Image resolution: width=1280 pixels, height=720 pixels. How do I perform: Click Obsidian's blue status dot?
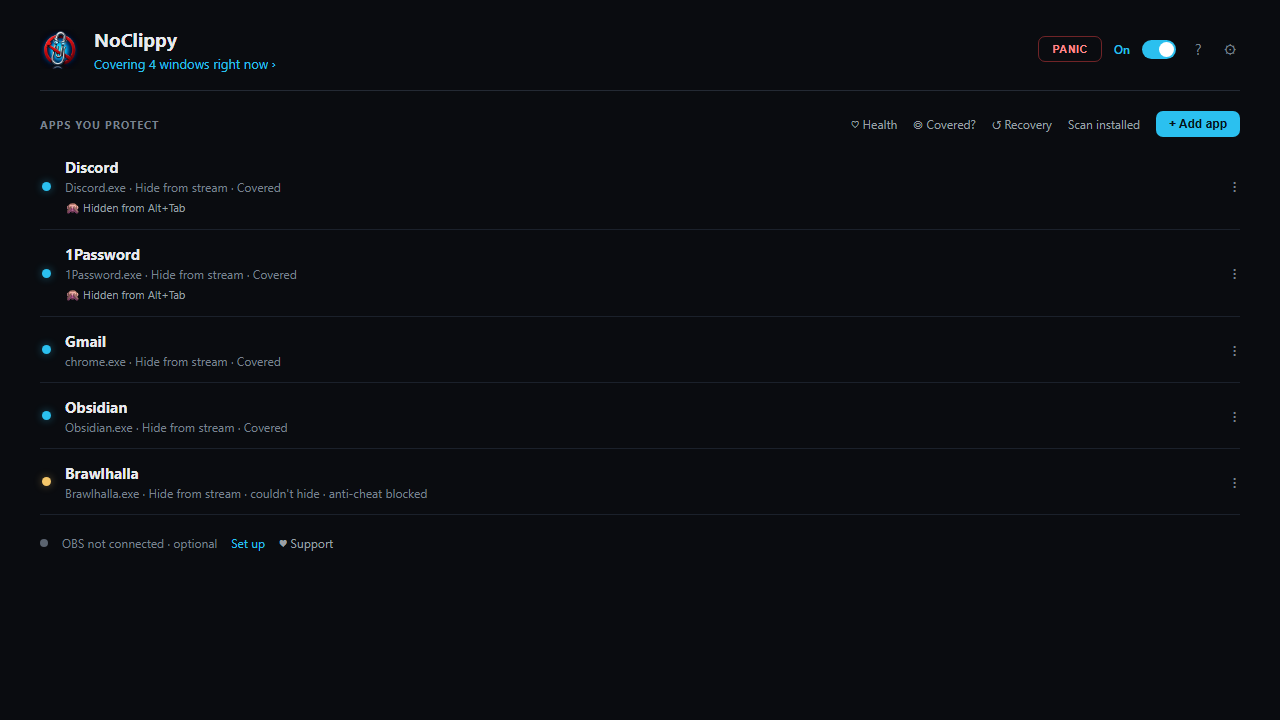coord(46,416)
